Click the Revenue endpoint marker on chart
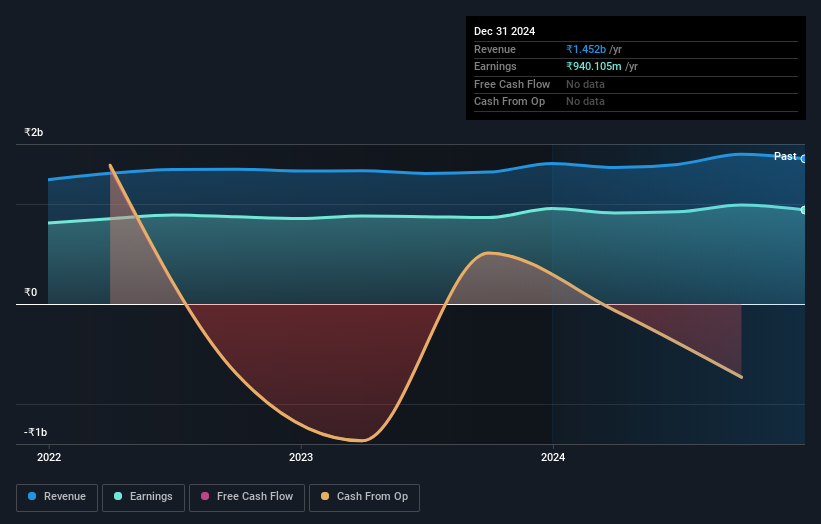821x524 pixels. (x=804, y=159)
